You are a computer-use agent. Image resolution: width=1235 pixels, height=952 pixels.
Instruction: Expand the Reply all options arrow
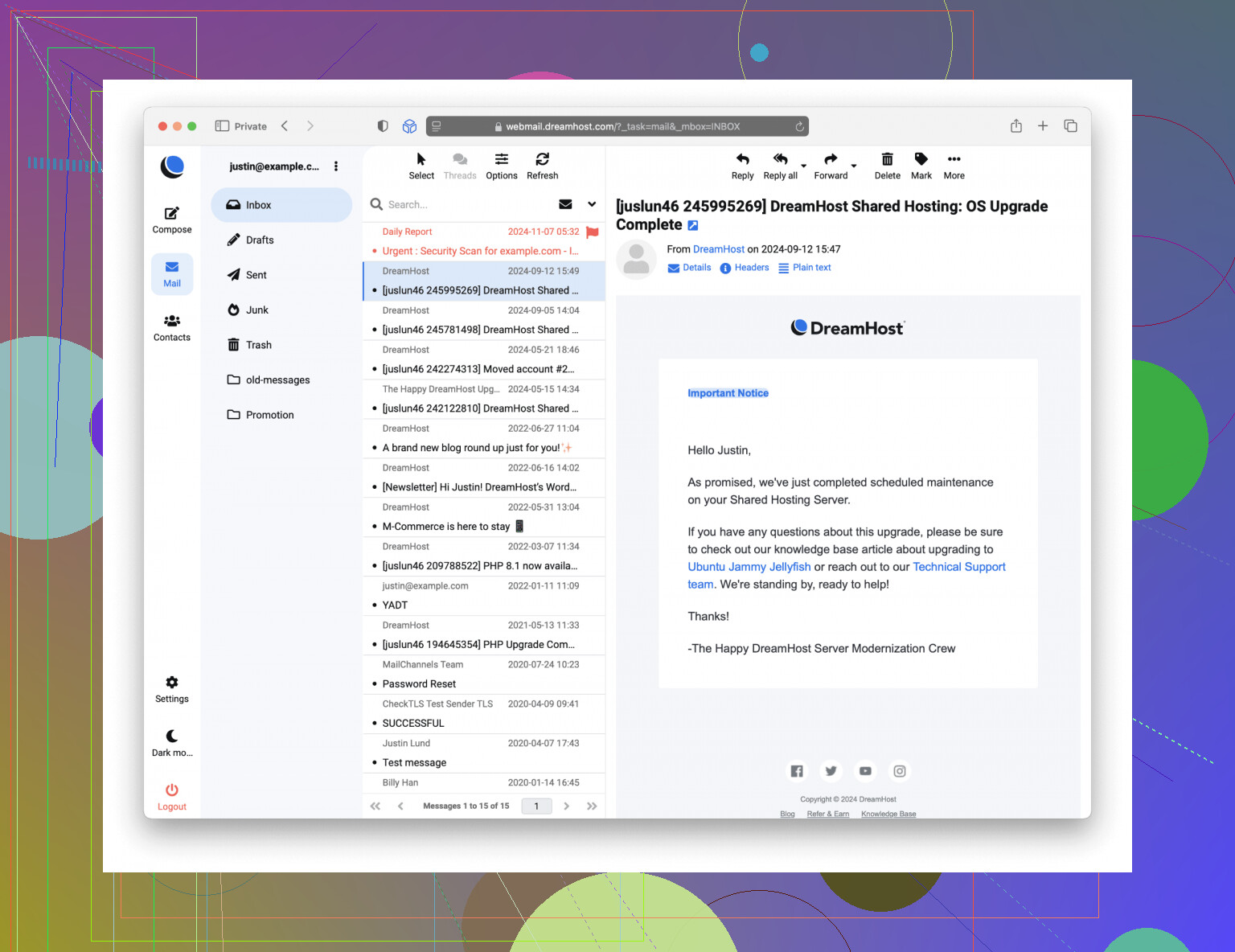coord(803,166)
